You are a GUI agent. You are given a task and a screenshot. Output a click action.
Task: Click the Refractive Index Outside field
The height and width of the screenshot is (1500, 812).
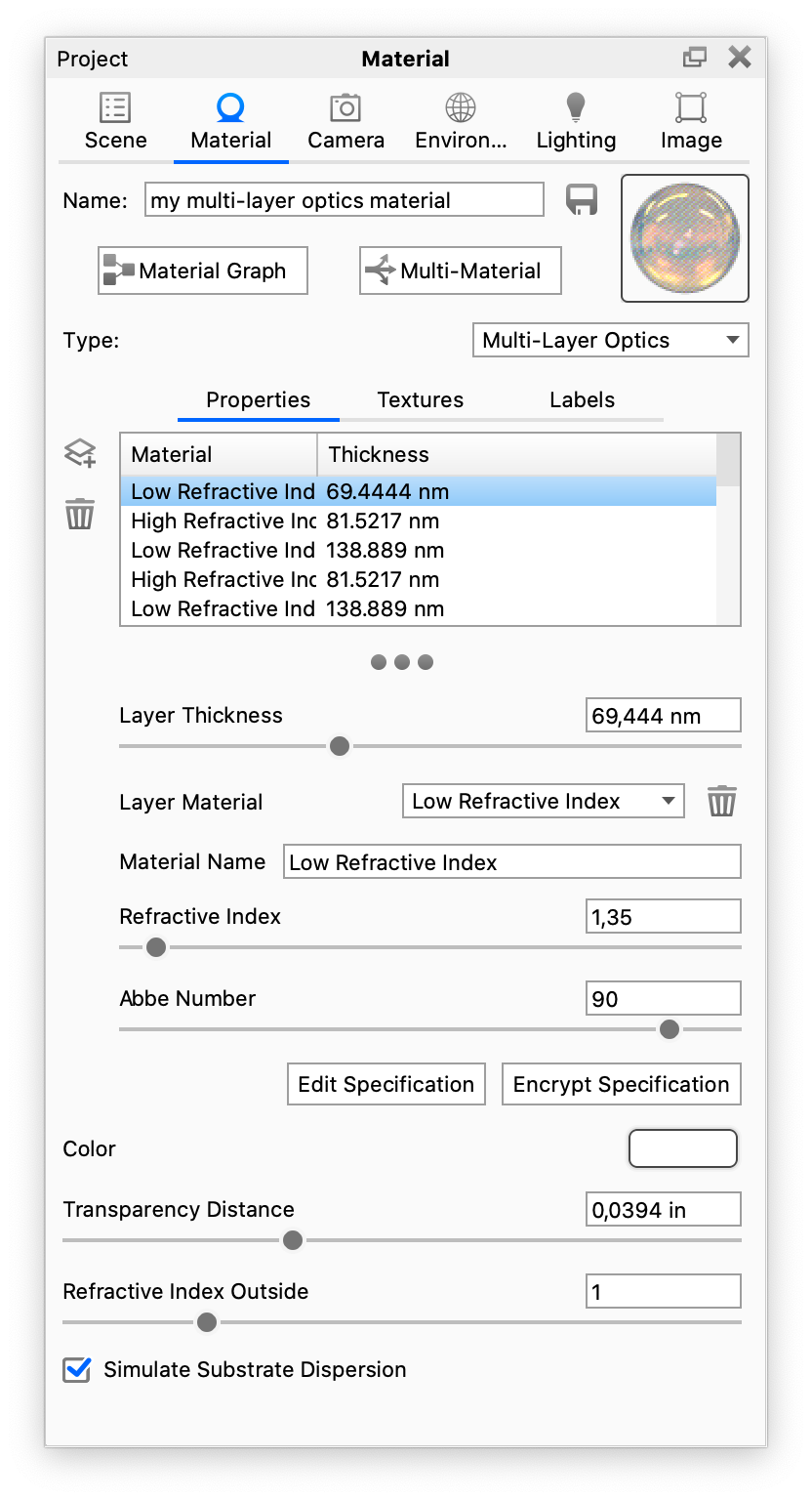click(663, 1291)
